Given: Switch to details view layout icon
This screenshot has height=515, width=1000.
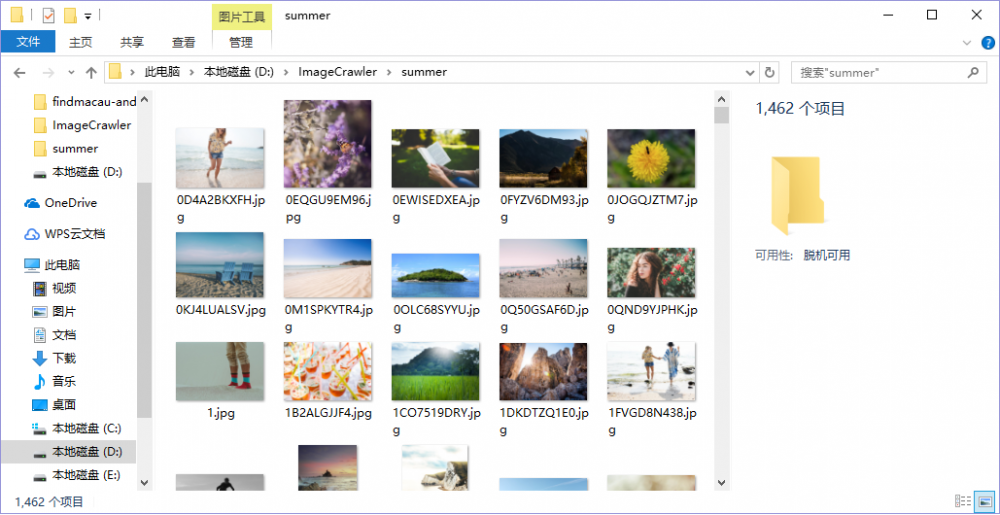Looking at the screenshot, I should (x=964, y=502).
